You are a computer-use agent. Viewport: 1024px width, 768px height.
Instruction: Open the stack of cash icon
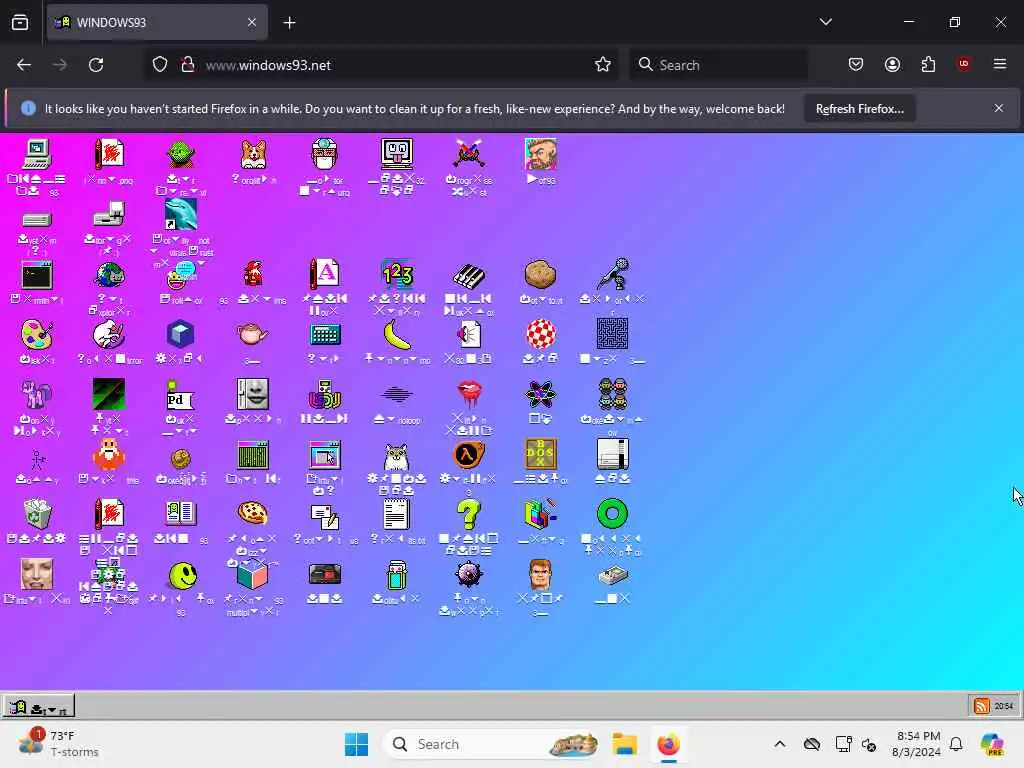point(613,575)
